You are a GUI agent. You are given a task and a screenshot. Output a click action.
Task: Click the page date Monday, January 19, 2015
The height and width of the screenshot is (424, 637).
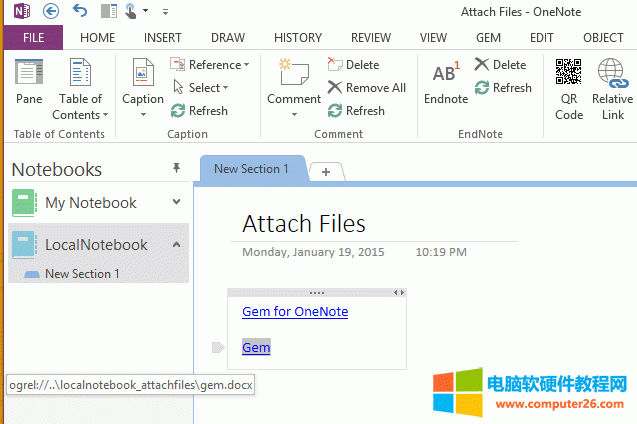[x=313, y=252]
